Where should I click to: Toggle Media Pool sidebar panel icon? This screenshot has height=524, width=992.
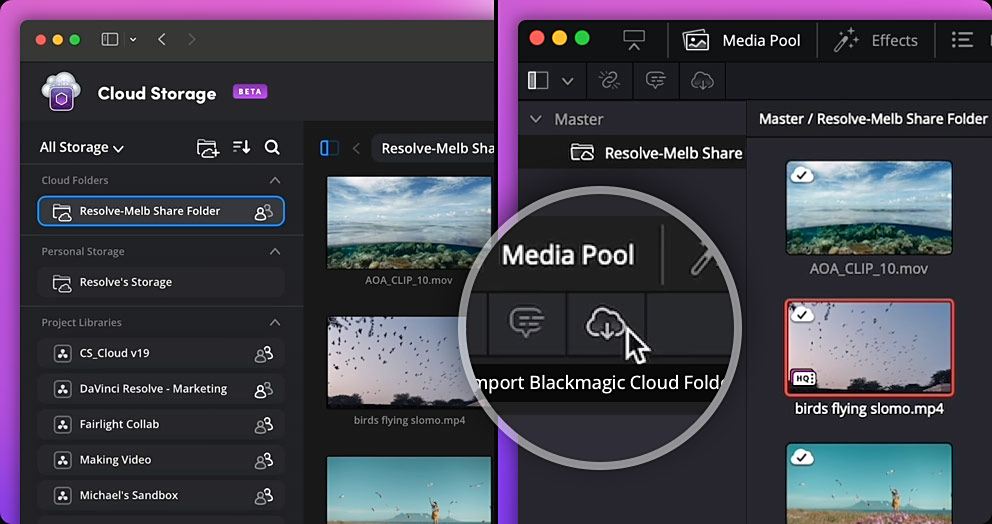538,80
